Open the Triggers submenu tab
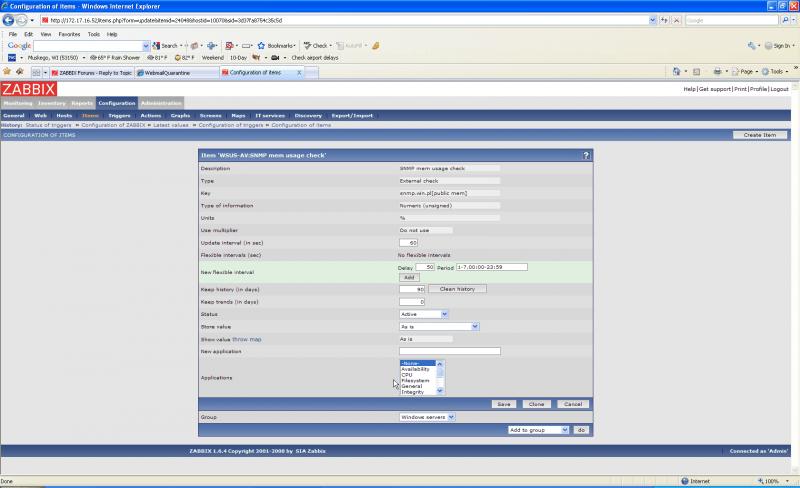 pos(119,115)
